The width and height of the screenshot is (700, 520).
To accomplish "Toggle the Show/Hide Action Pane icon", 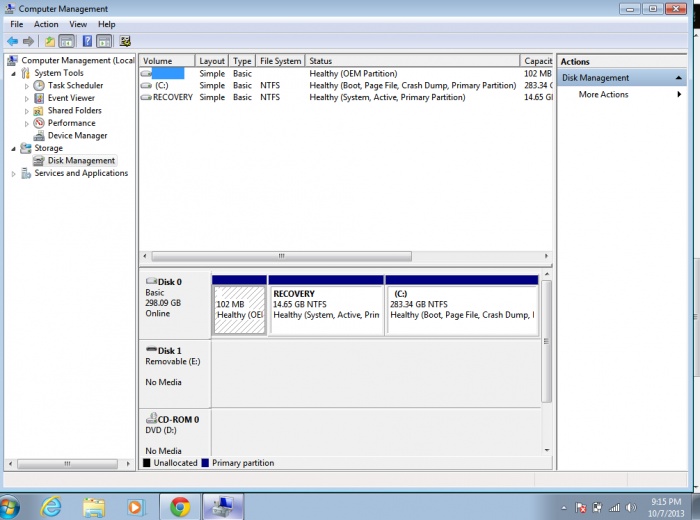I will click(104, 42).
